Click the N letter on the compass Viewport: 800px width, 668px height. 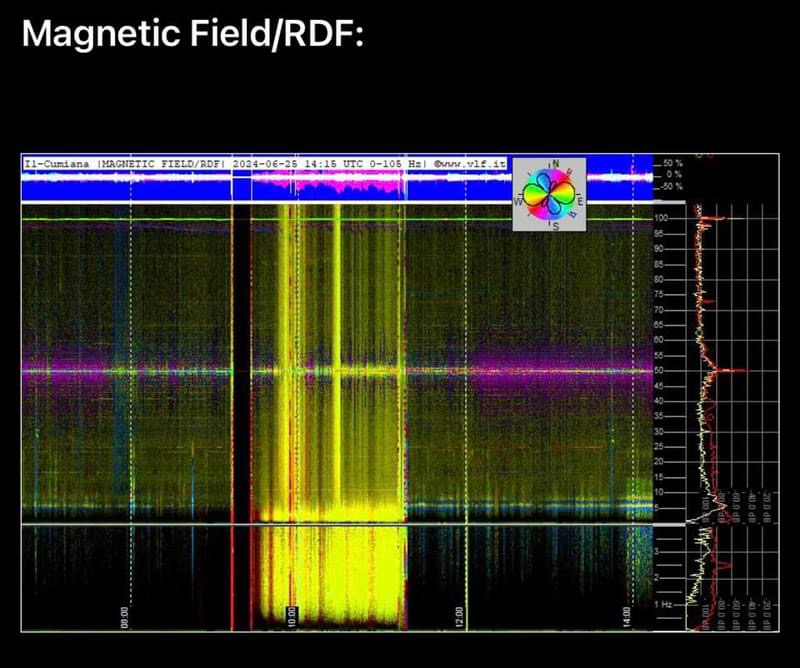555,163
